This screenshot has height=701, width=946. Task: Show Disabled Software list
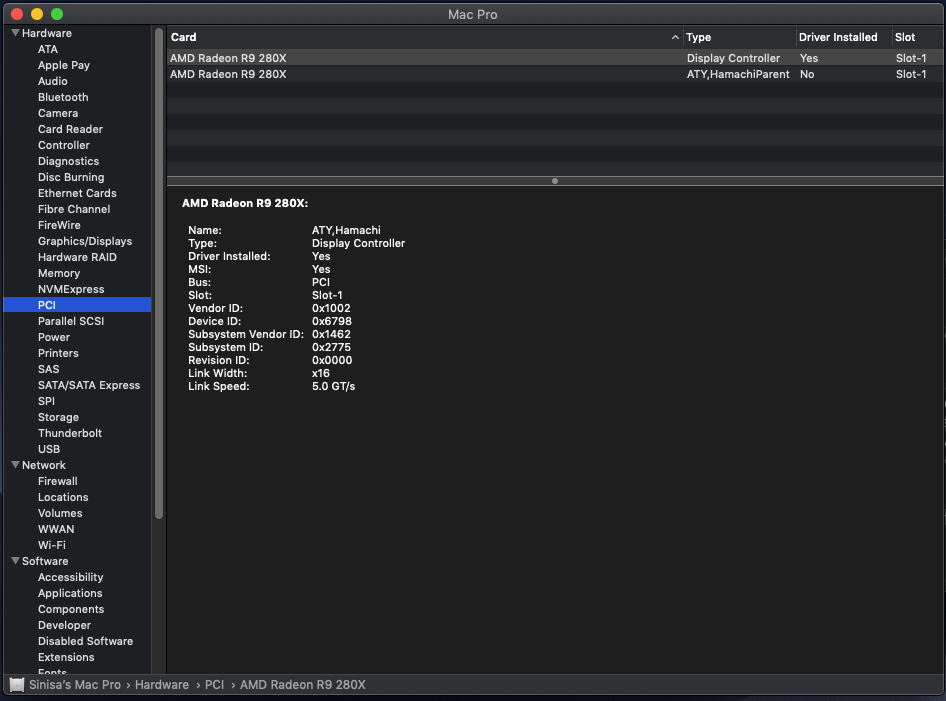pyautogui.click(x=85, y=641)
